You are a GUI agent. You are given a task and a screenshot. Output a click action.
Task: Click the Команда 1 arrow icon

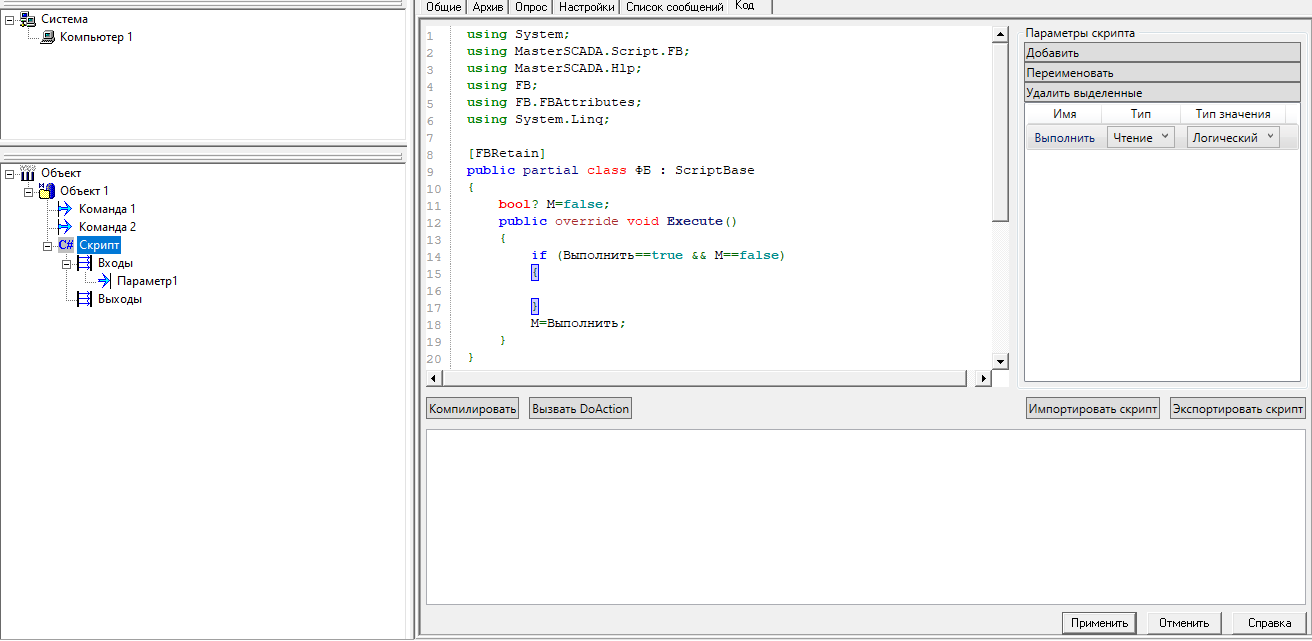pyautogui.click(x=66, y=209)
